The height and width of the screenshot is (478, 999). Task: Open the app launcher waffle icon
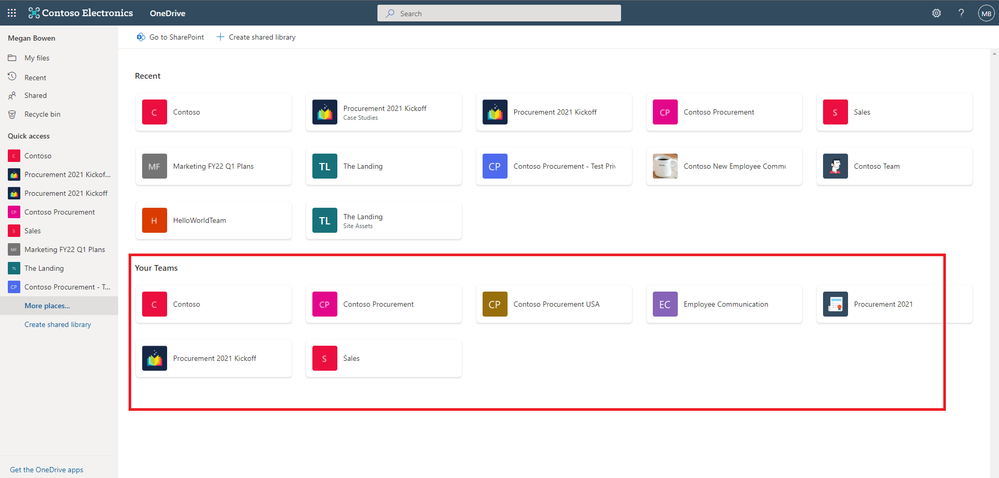coord(12,13)
